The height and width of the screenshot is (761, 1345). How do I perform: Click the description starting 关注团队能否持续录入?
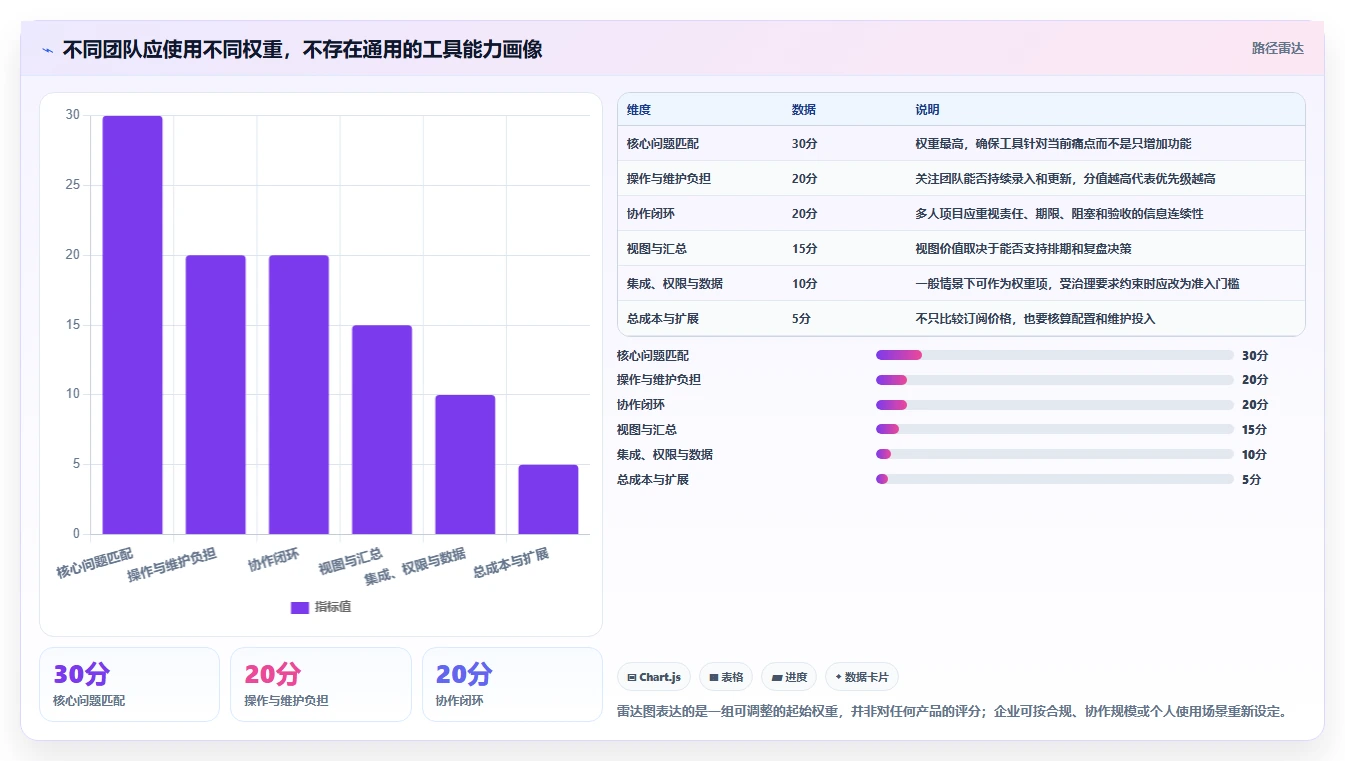click(1065, 179)
